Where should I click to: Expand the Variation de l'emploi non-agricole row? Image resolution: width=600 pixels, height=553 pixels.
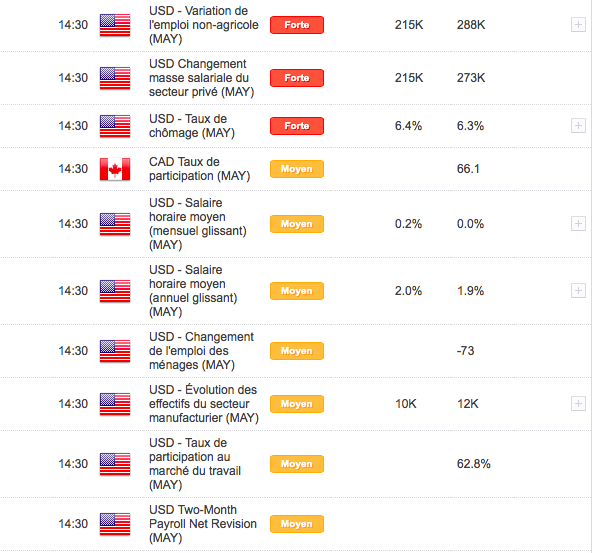578,25
